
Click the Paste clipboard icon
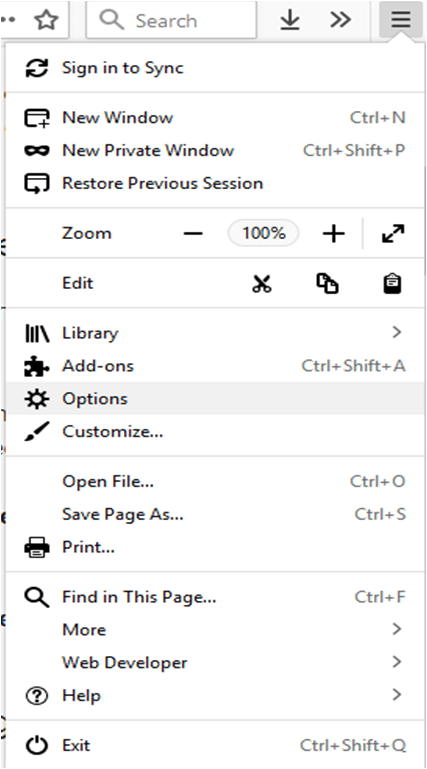pos(392,283)
